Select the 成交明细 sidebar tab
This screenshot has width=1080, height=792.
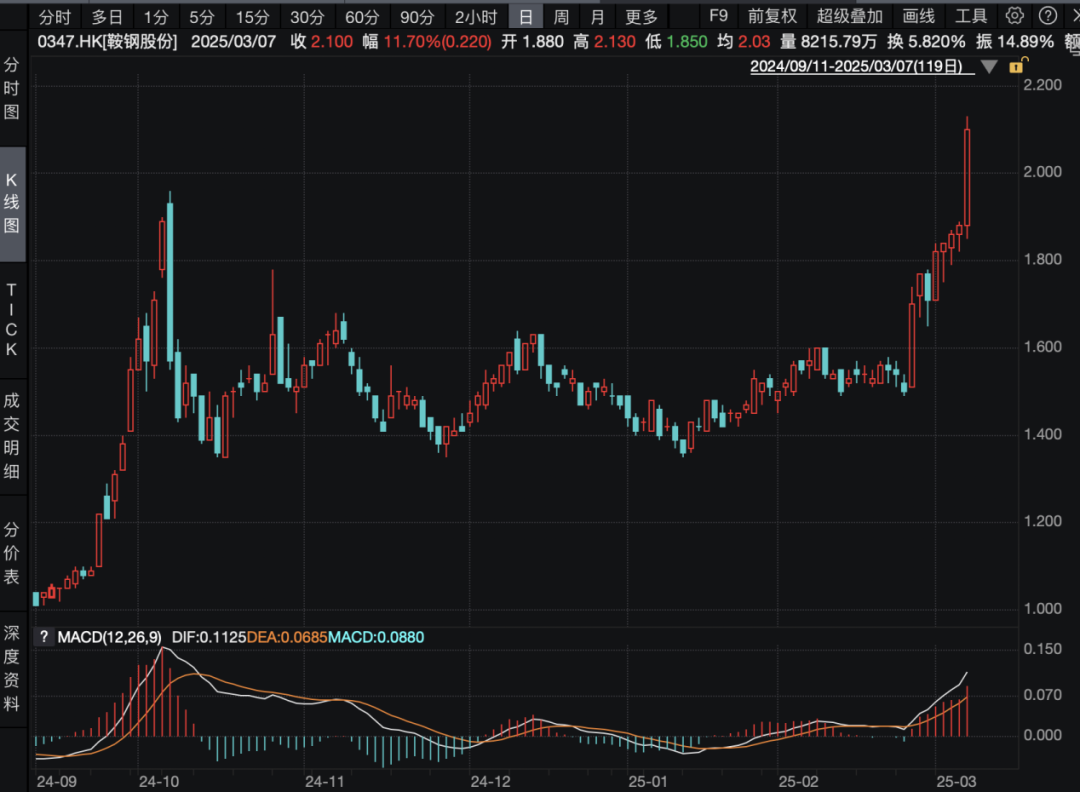coord(12,436)
